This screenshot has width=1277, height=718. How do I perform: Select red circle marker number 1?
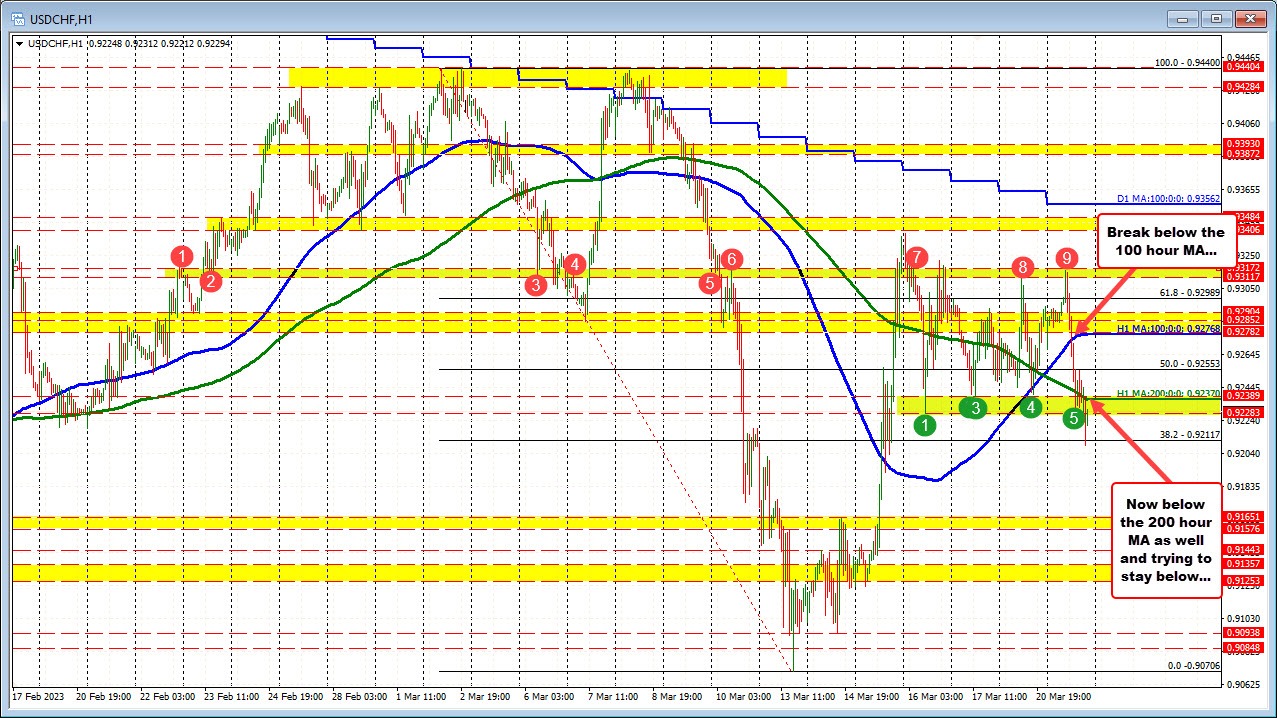[181, 256]
